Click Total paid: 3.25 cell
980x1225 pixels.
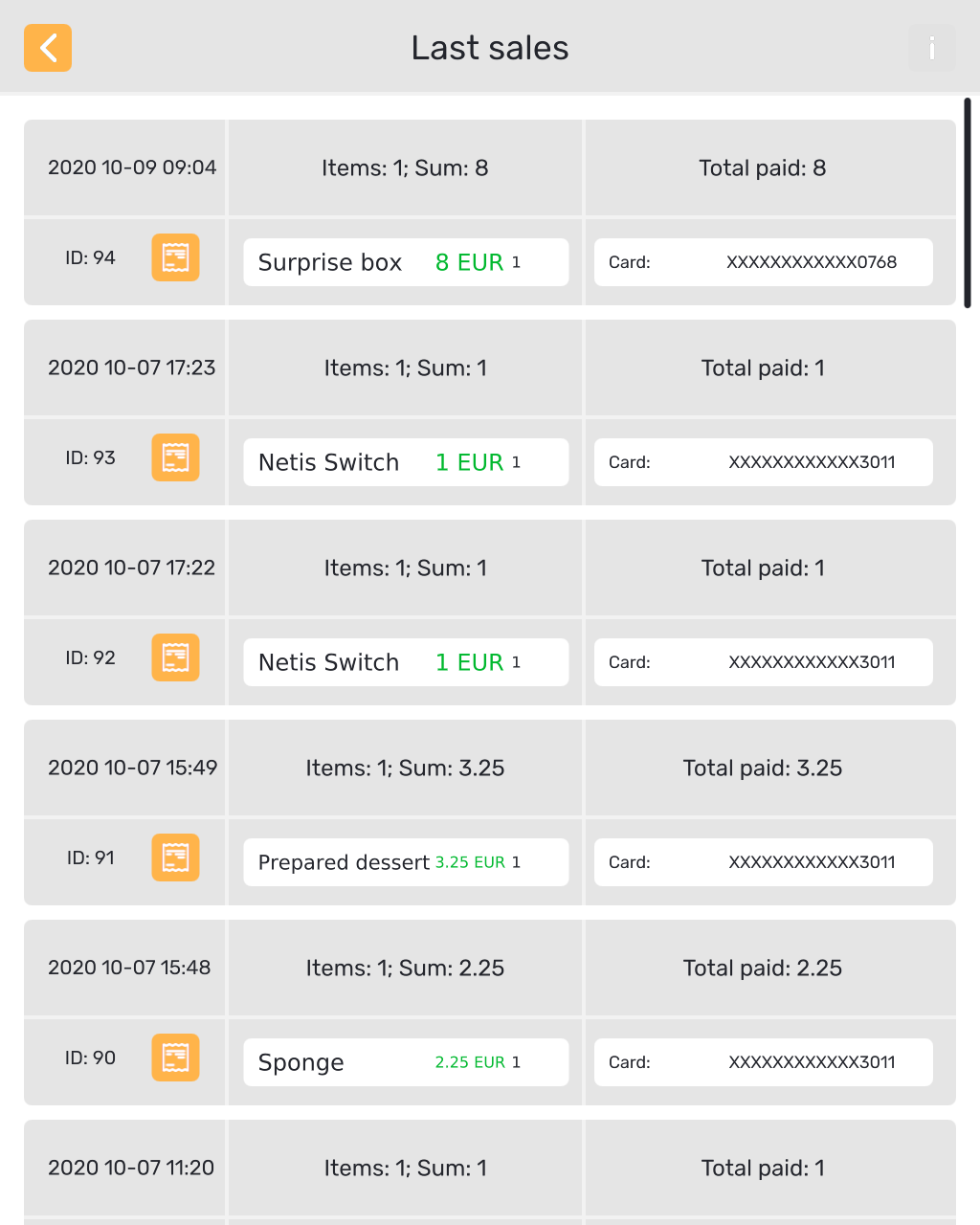point(763,768)
